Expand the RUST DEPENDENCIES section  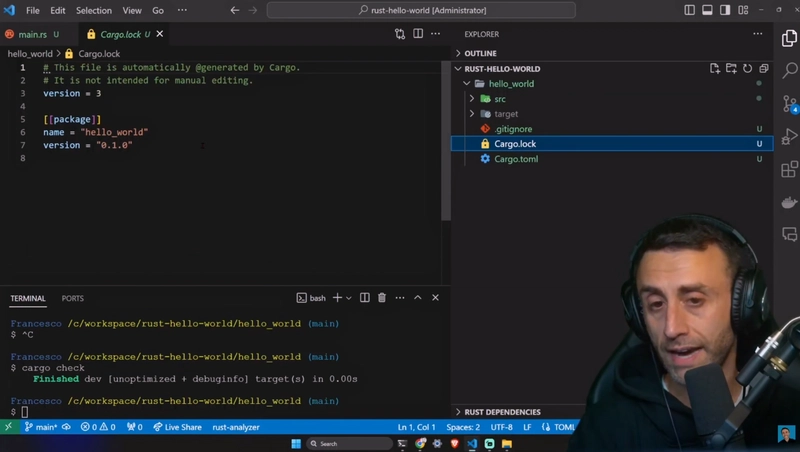click(x=502, y=412)
